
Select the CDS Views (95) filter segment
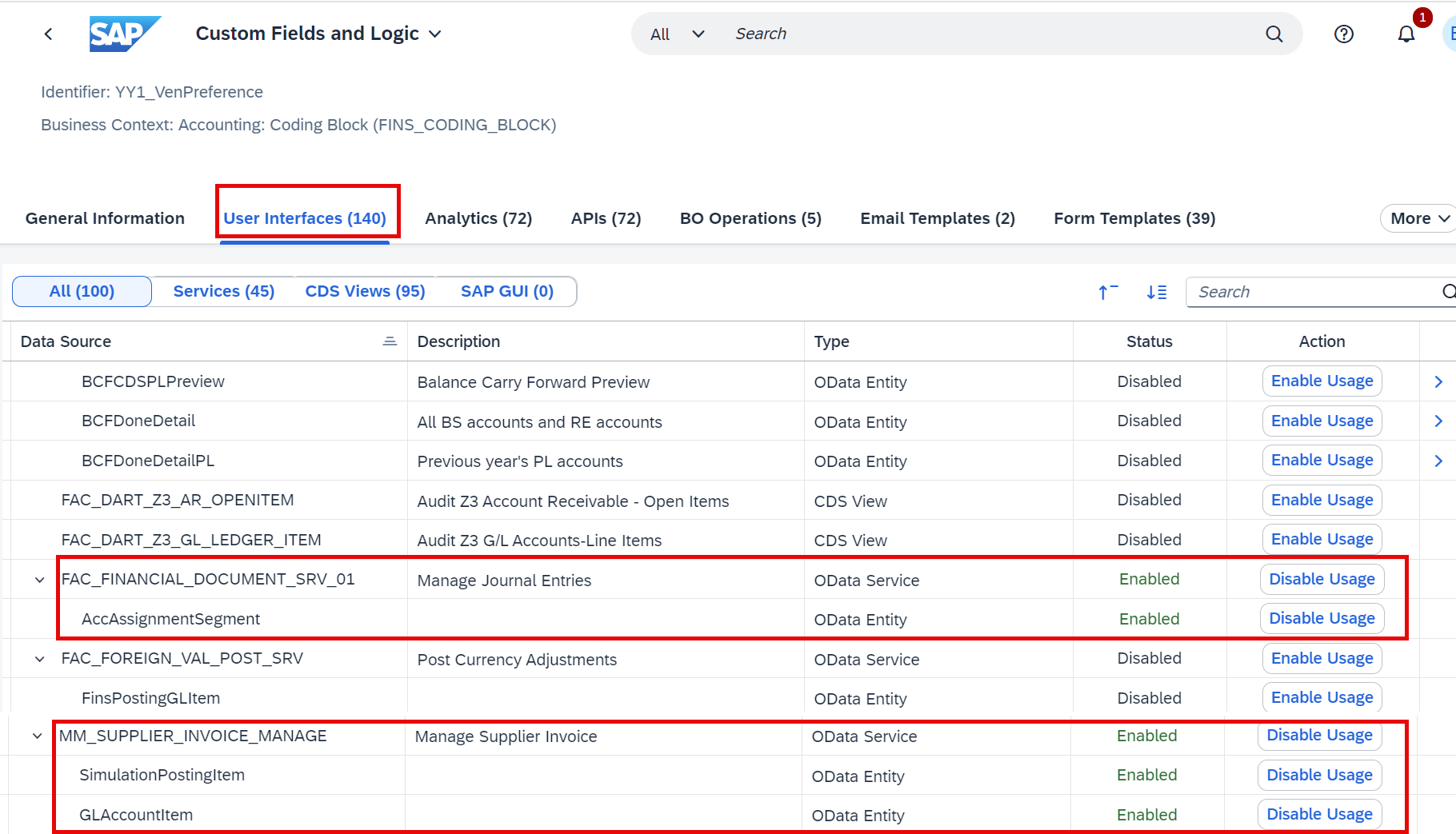[x=365, y=291]
